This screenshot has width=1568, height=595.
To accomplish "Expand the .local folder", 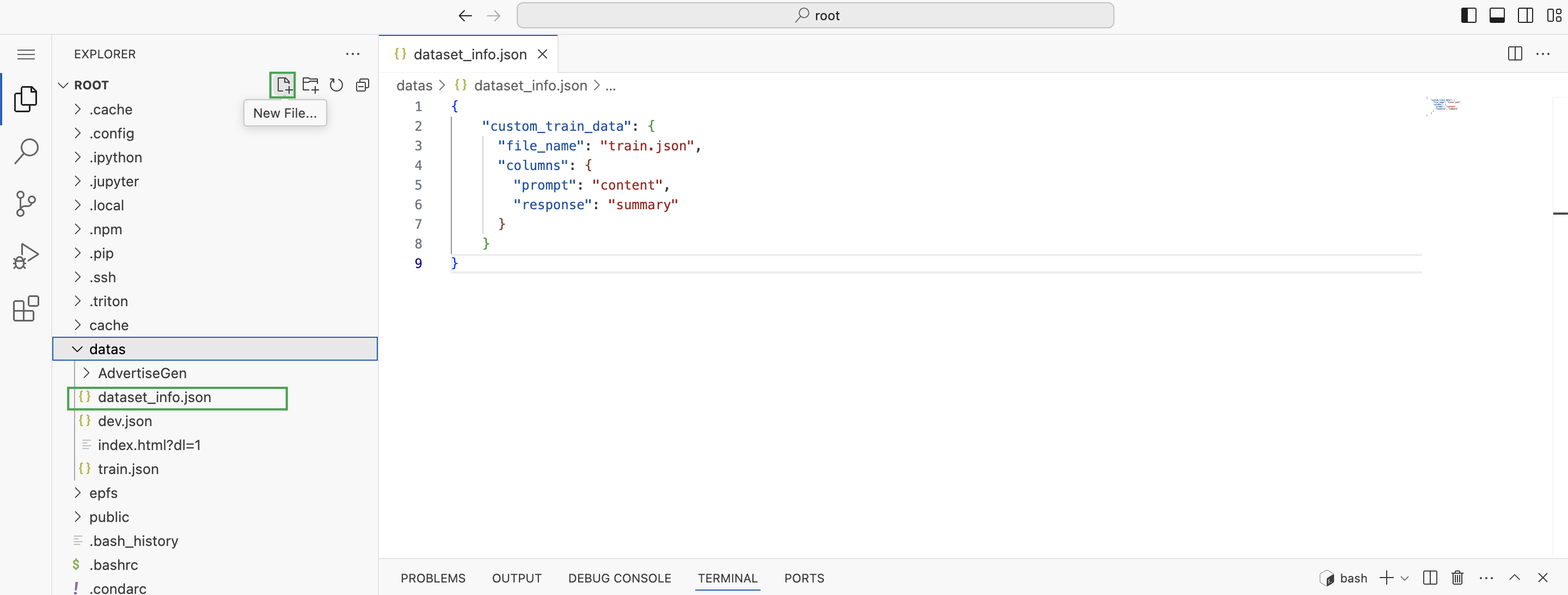I will click(x=77, y=205).
